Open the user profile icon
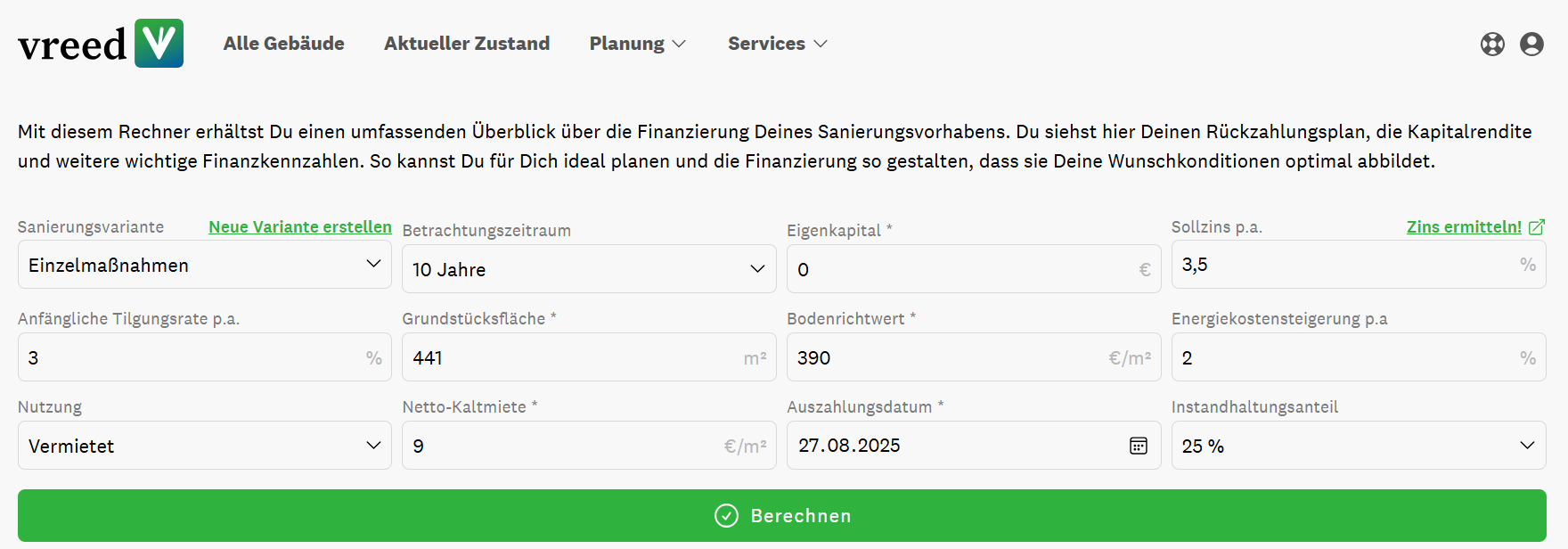 click(1531, 44)
